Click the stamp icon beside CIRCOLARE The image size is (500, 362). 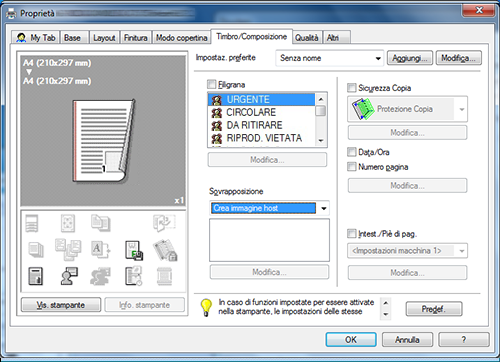pyautogui.click(x=217, y=113)
